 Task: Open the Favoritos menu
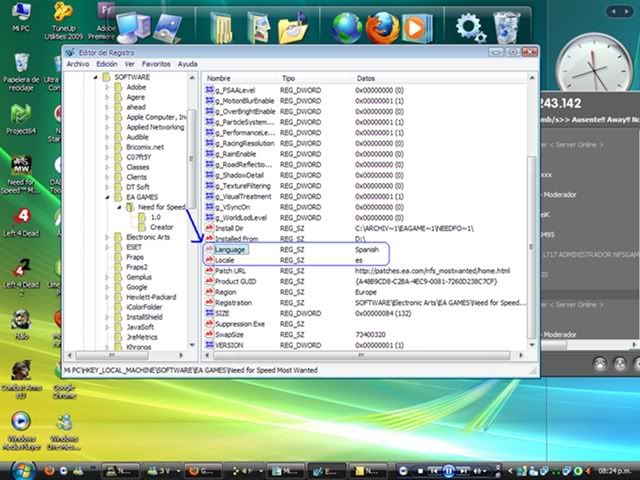click(x=156, y=64)
